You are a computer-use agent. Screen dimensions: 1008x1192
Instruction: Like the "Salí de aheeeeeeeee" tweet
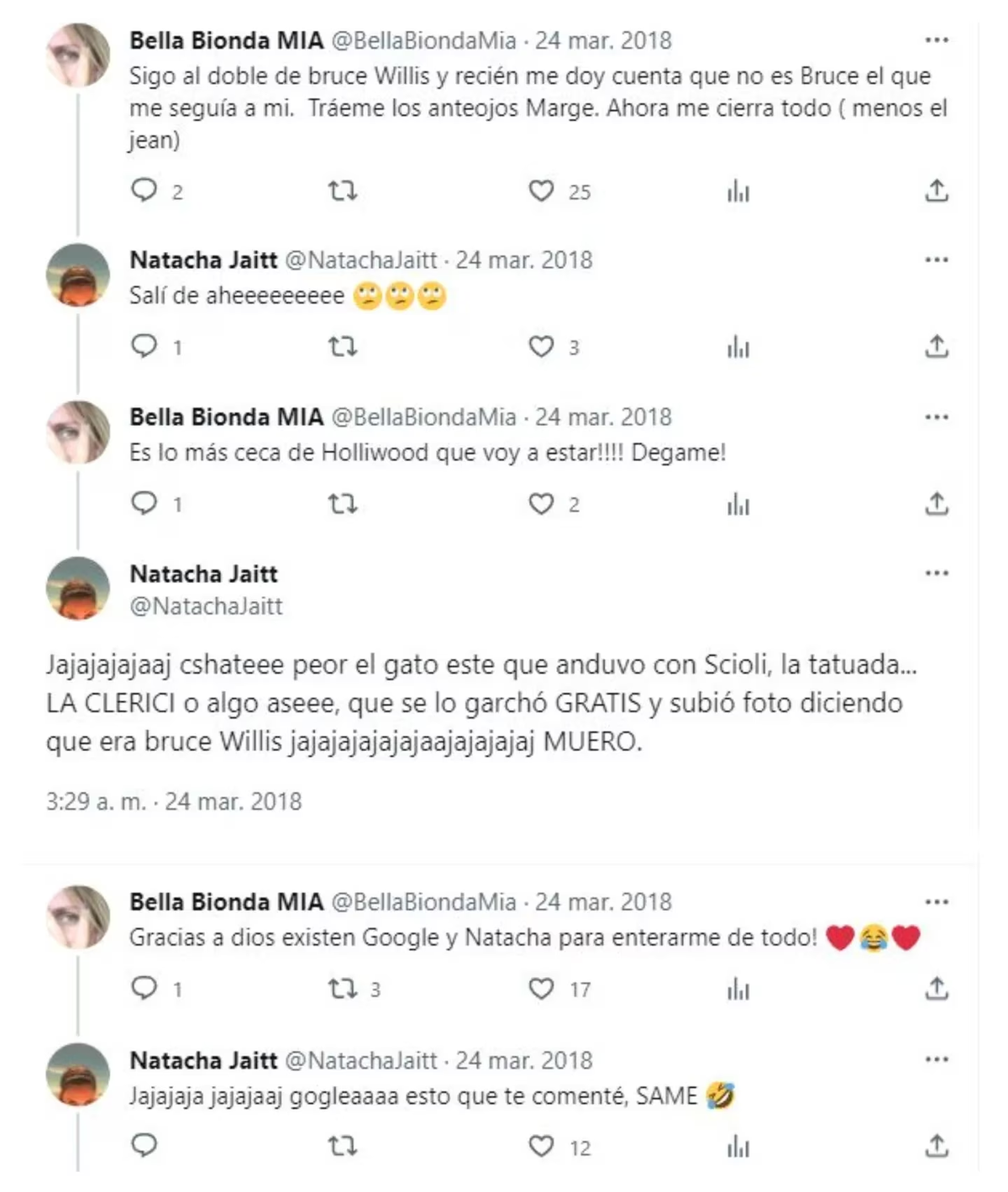pos(542,344)
